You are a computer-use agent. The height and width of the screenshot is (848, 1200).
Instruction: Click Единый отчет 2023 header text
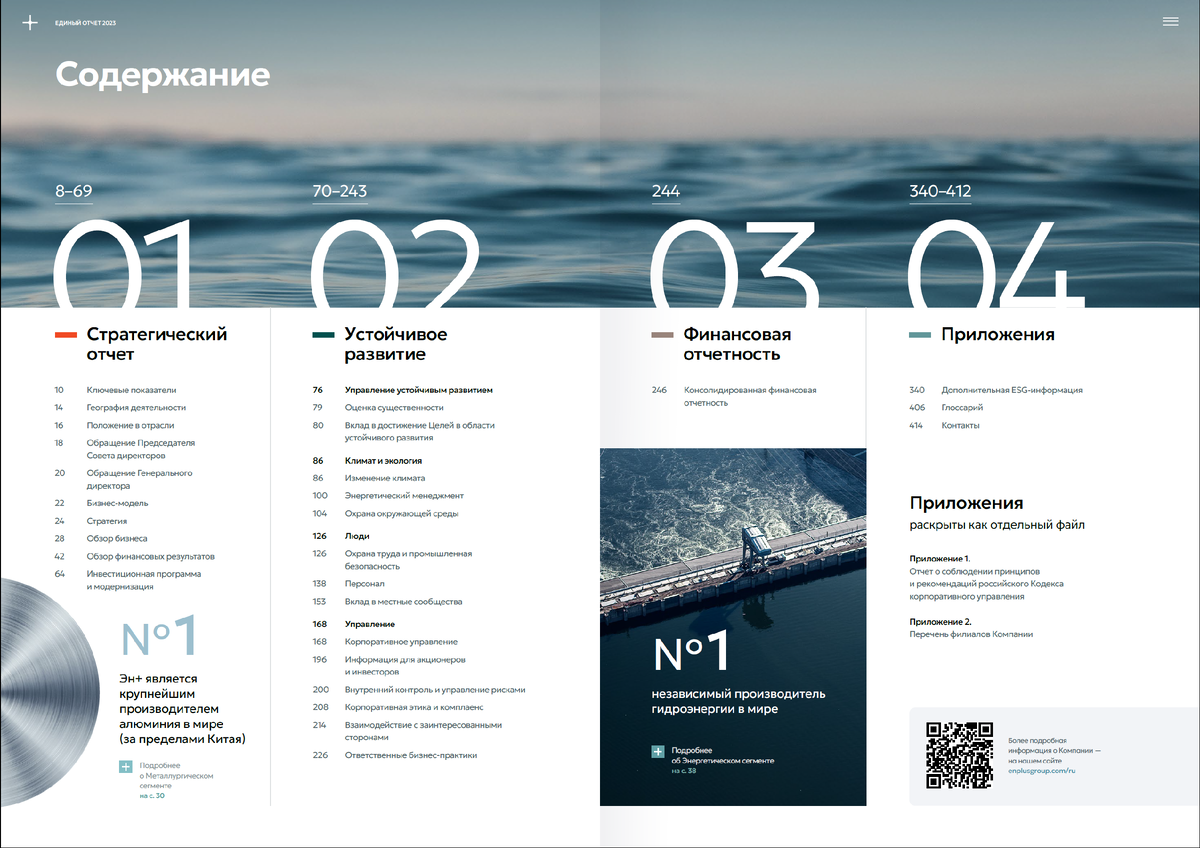click(x=86, y=22)
